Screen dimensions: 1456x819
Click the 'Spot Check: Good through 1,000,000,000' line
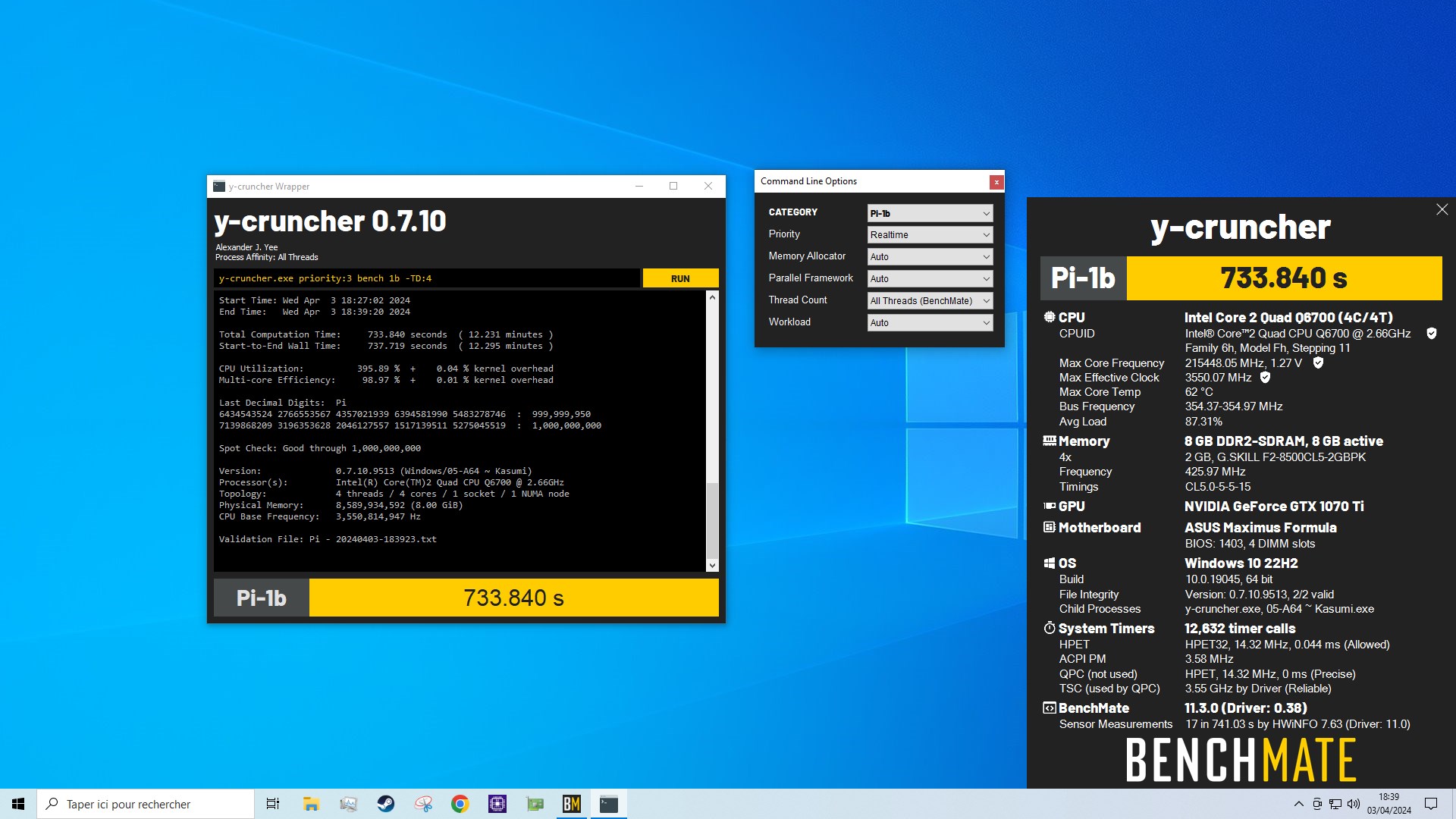click(x=320, y=448)
